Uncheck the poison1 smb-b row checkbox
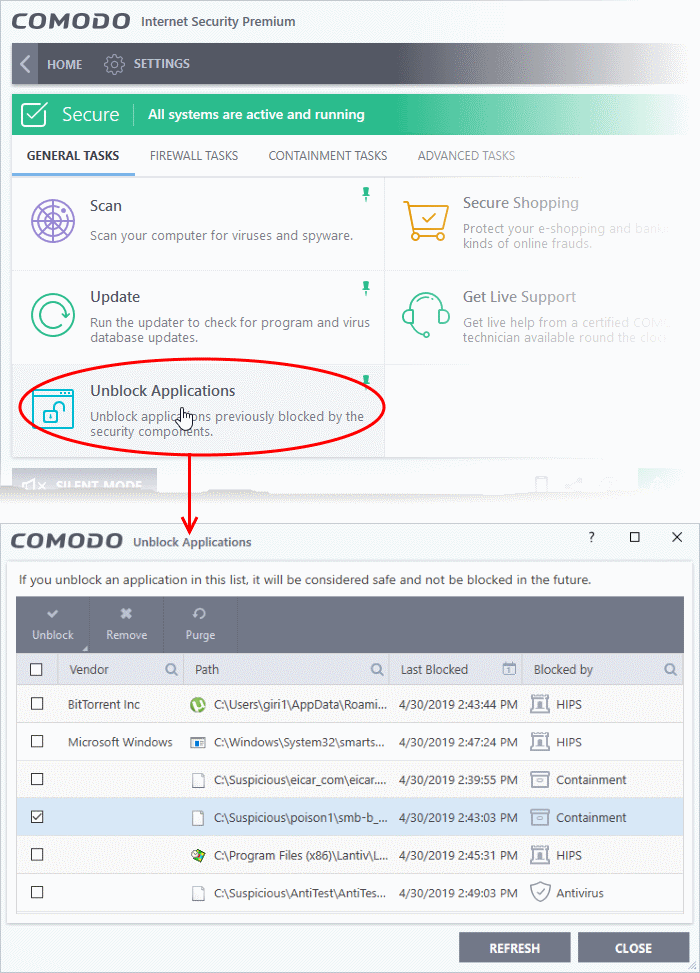The height and width of the screenshot is (973, 700). 37,817
